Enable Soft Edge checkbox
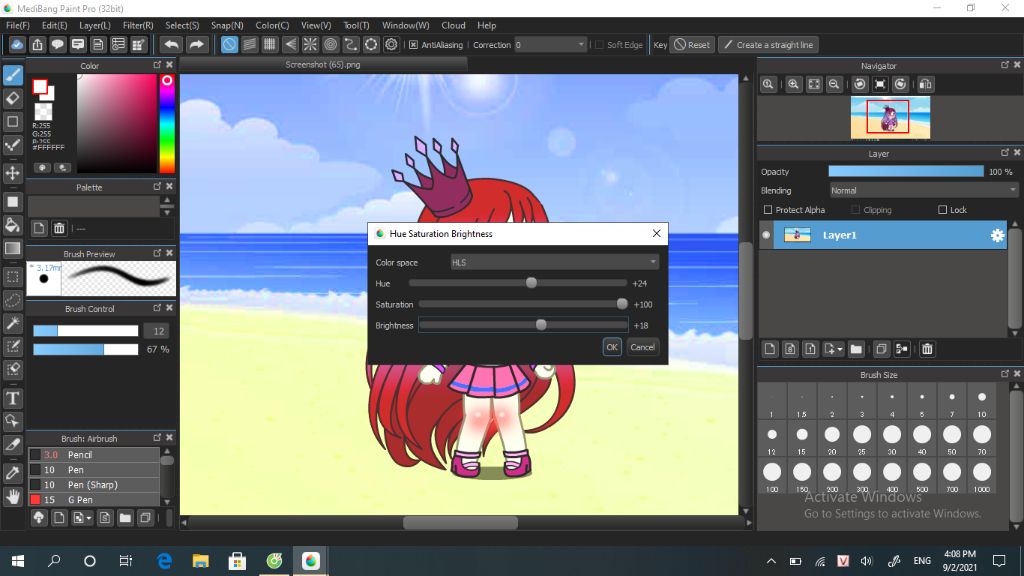This screenshot has width=1024, height=576. click(x=599, y=44)
